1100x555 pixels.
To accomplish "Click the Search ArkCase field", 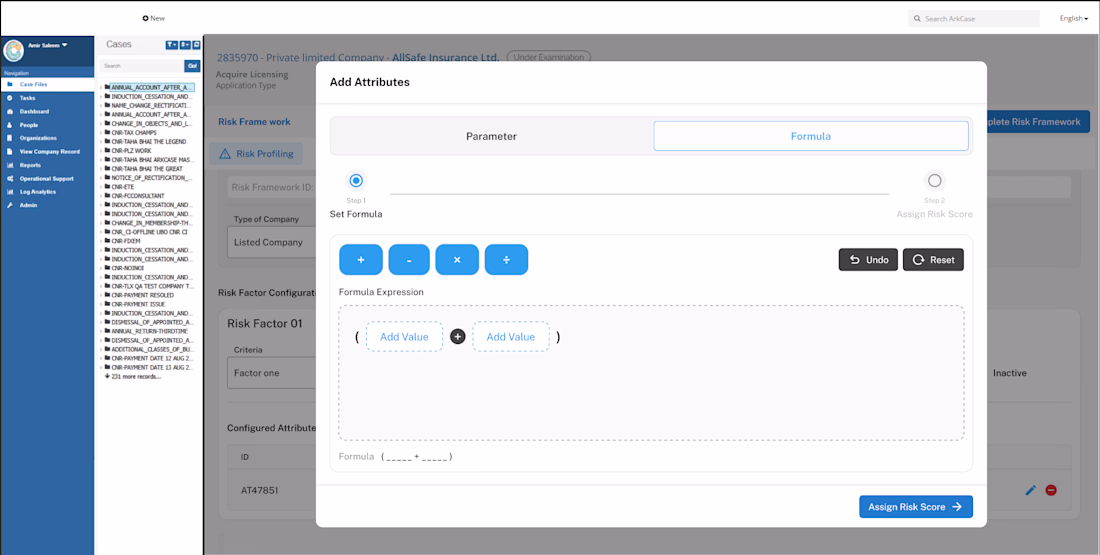I will pyautogui.click(x=974, y=18).
